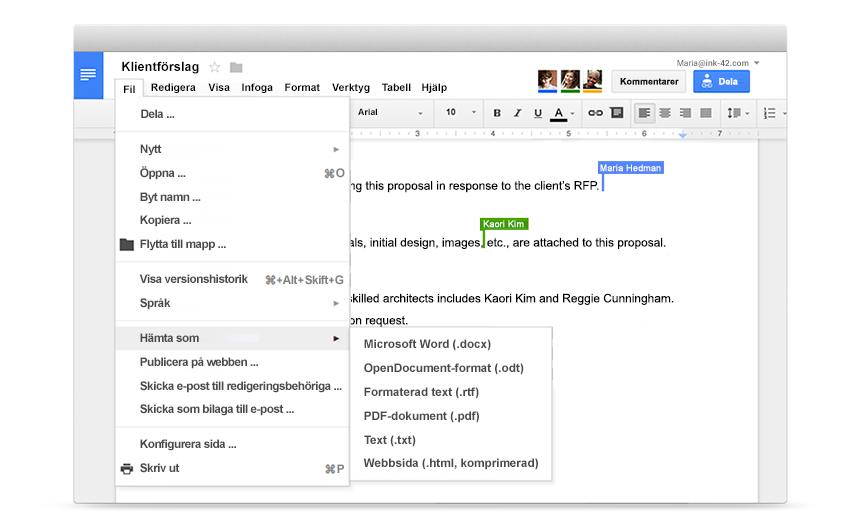
Task: Choose Flytta till mapp ...
Action: pos(232,244)
